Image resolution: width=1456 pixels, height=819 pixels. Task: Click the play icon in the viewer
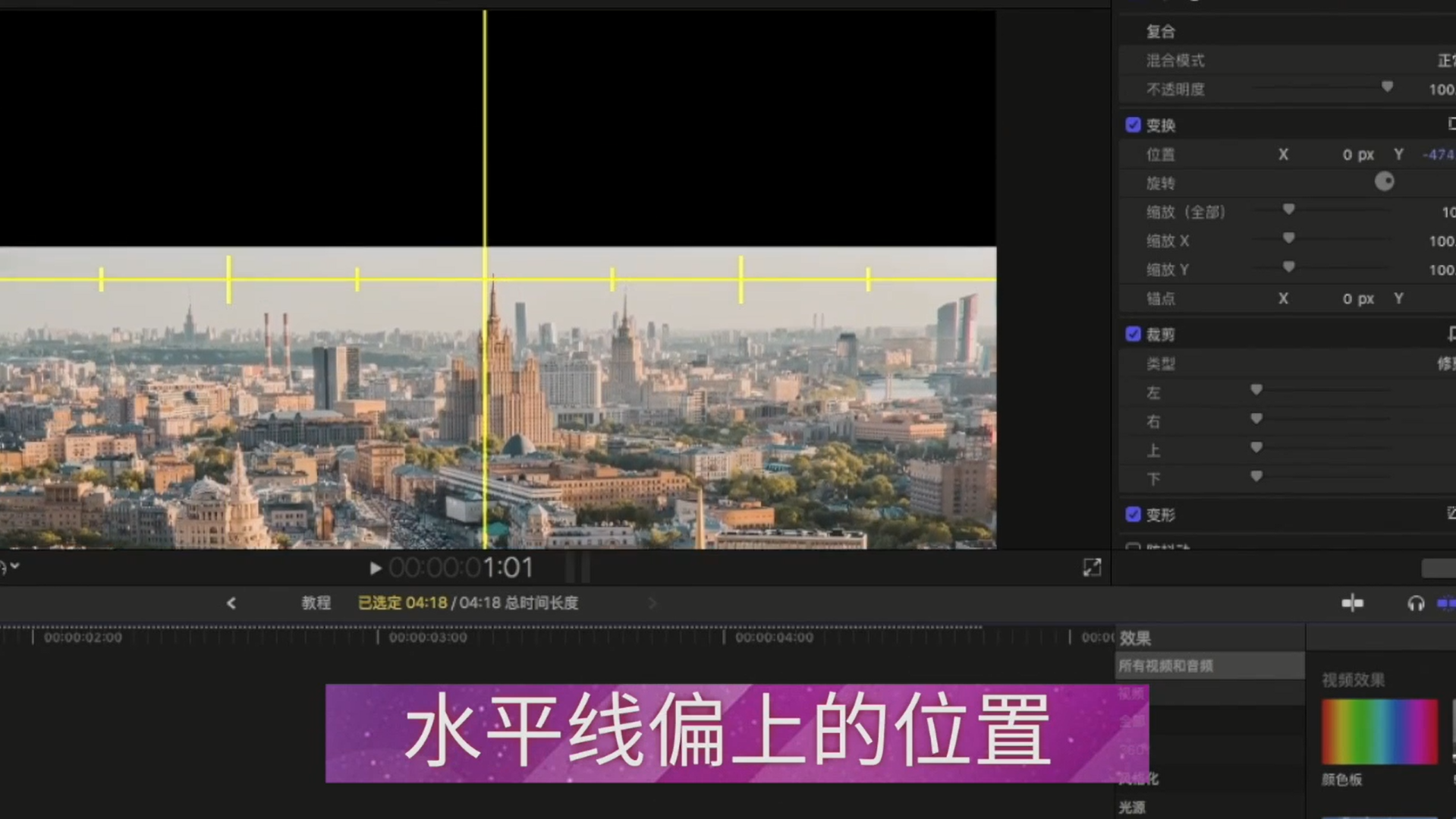click(x=375, y=567)
